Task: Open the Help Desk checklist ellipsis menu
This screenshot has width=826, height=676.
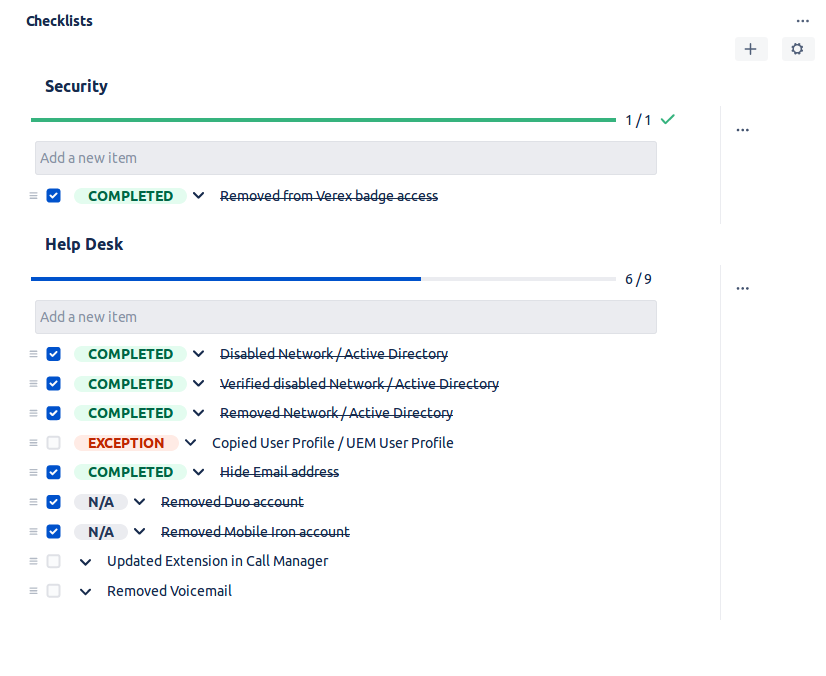Action: click(742, 287)
